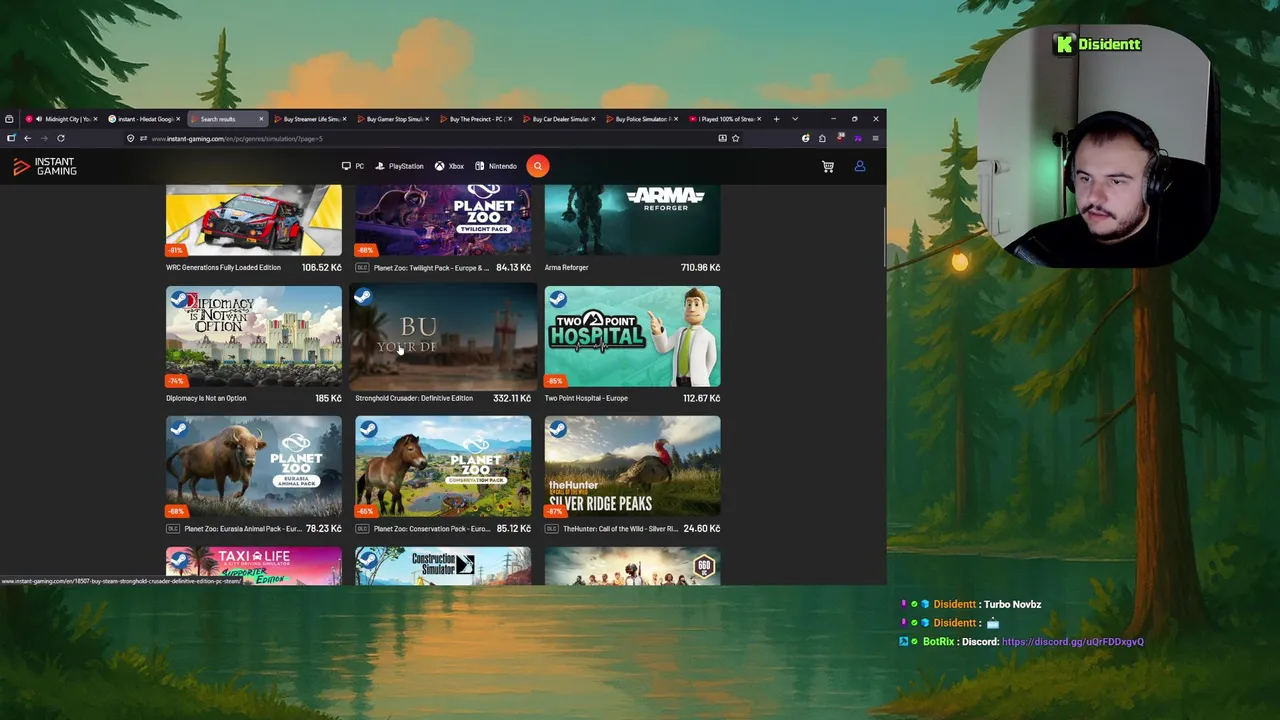Viewport: 1280px width, 720px height.
Task: Click the Disidentt streamer name overlay
Action: pos(1109,44)
